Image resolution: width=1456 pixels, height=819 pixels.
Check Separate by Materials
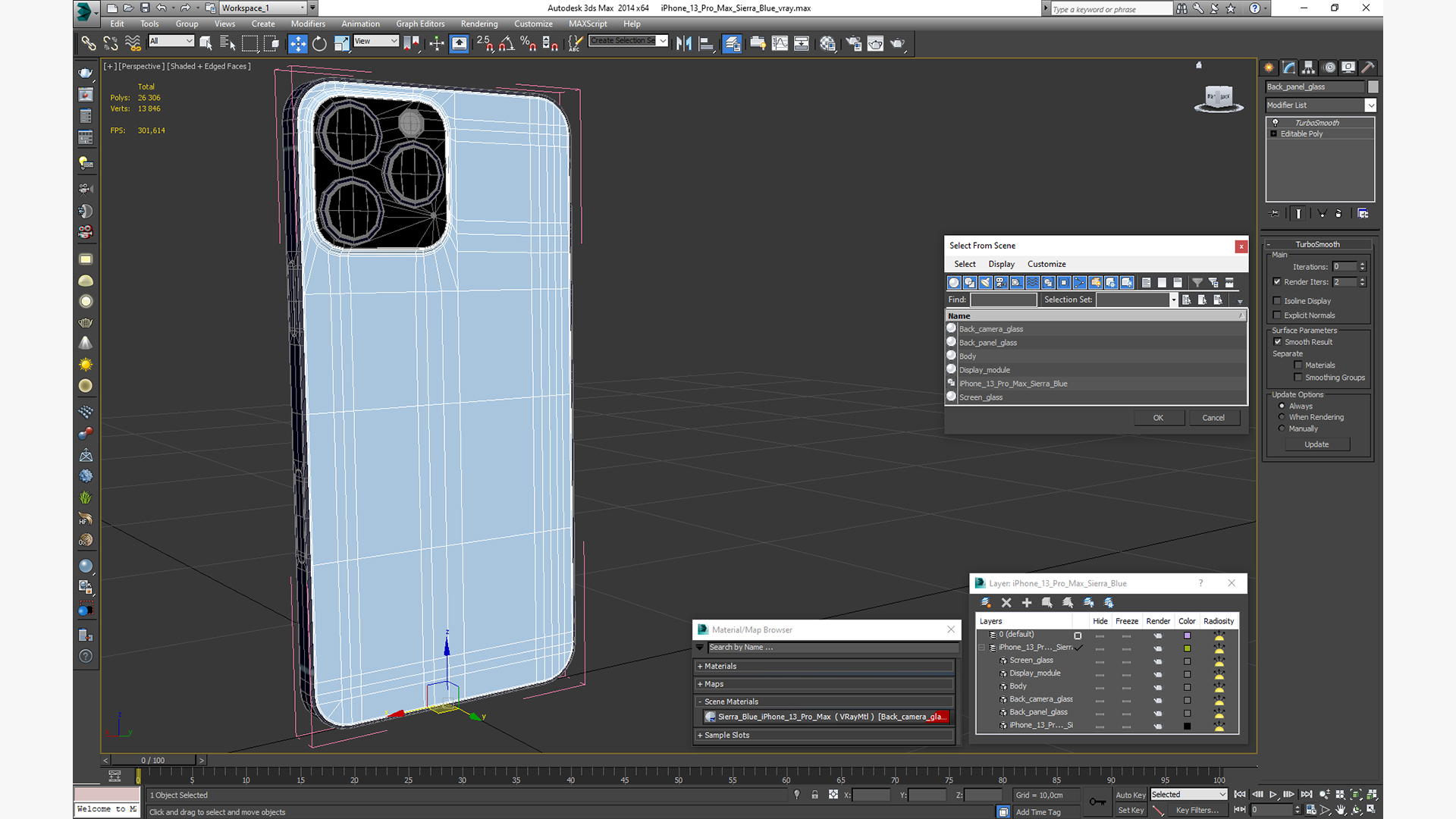pyautogui.click(x=1298, y=365)
